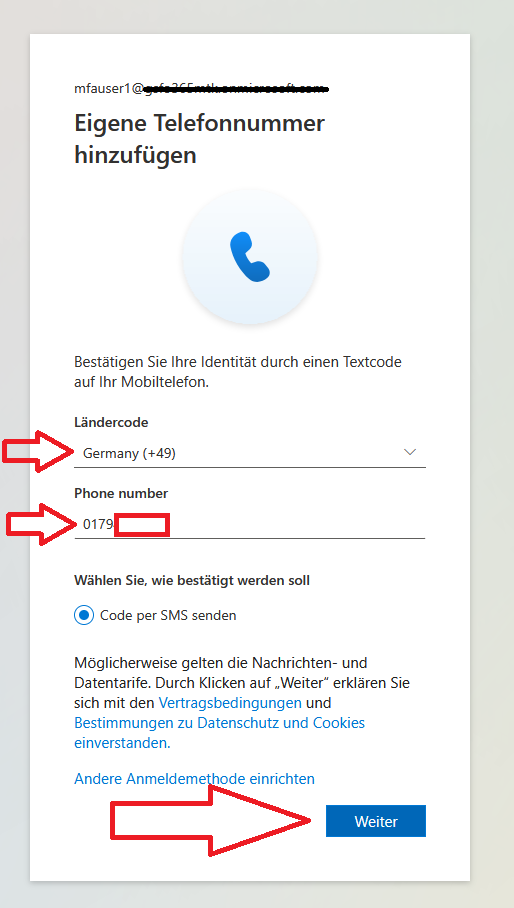Screen dimensions: 514x908
Task: Click the "Eigene Telefonnummer hinzufügen" heading
Action: [200, 139]
